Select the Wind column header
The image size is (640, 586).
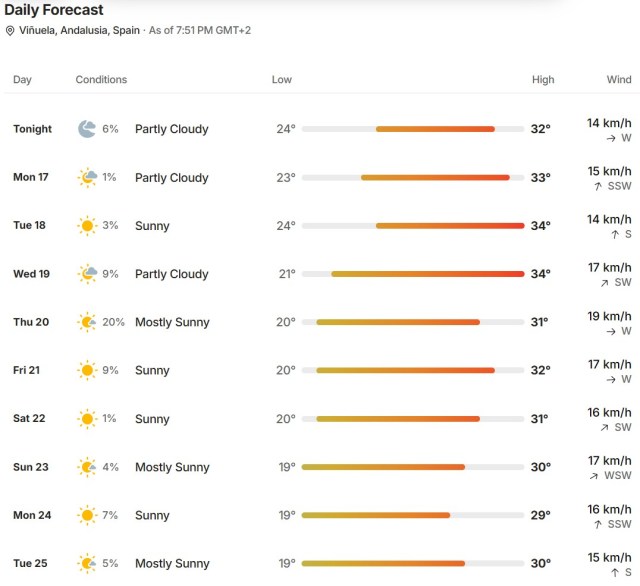tap(619, 80)
